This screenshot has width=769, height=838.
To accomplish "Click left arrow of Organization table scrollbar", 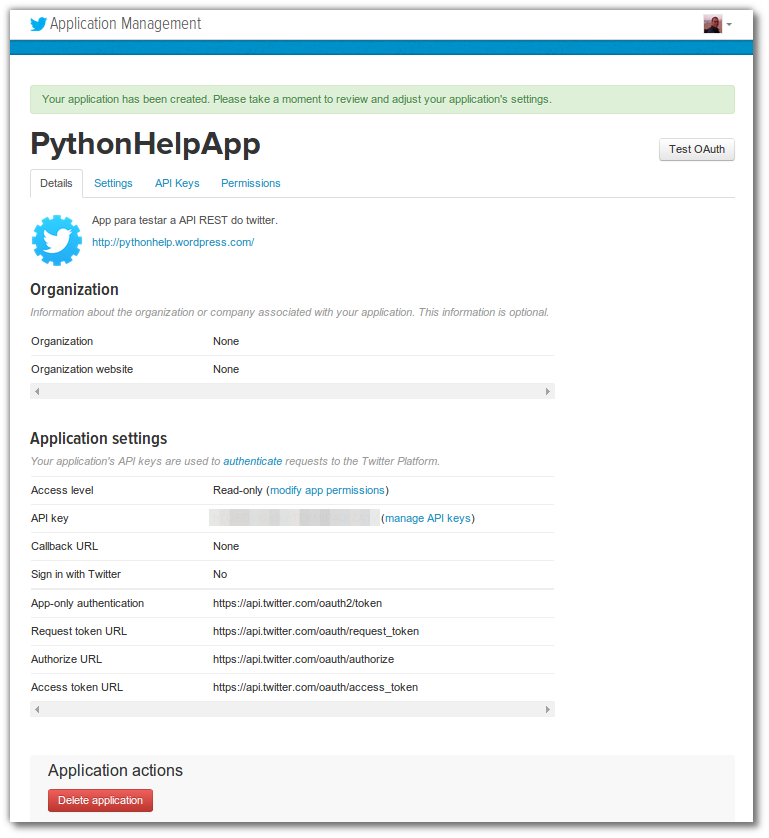I will tap(37, 391).
